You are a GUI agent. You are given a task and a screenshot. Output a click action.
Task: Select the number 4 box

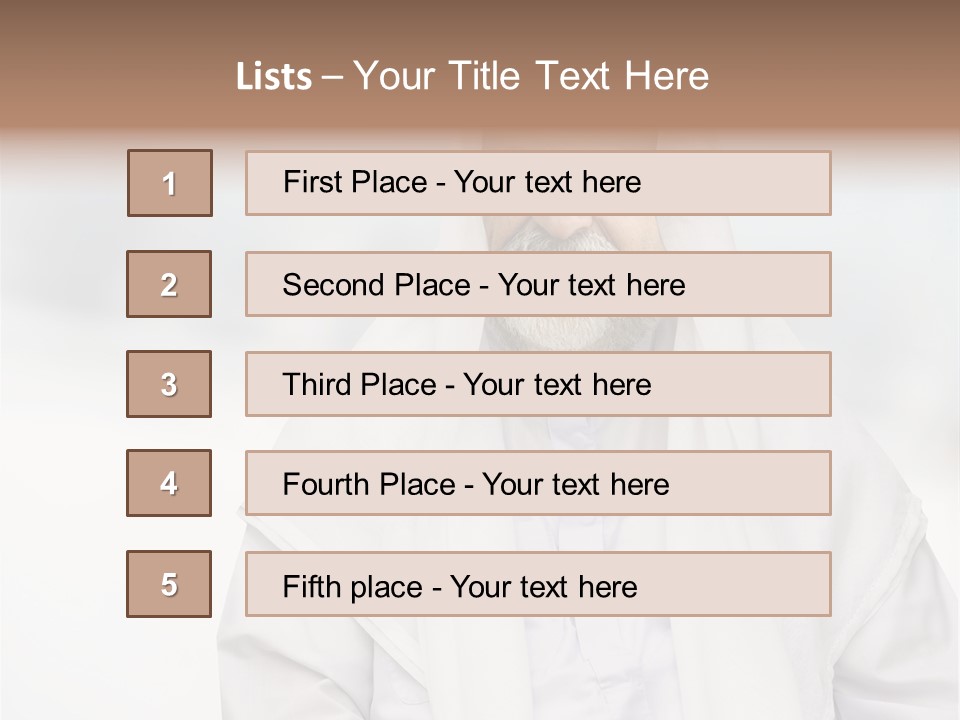(x=169, y=483)
